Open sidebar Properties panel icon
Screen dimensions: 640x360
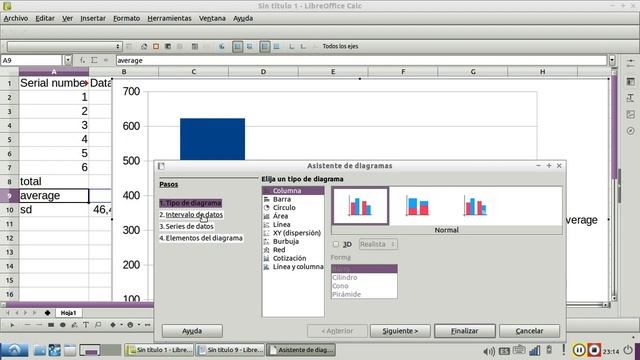click(x=630, y=82)
